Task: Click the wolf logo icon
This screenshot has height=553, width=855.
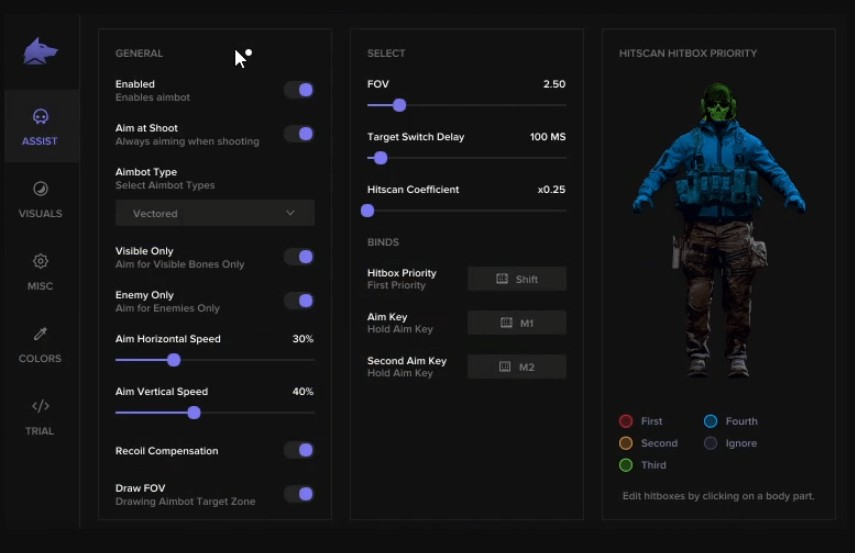Action: point(40,51)
